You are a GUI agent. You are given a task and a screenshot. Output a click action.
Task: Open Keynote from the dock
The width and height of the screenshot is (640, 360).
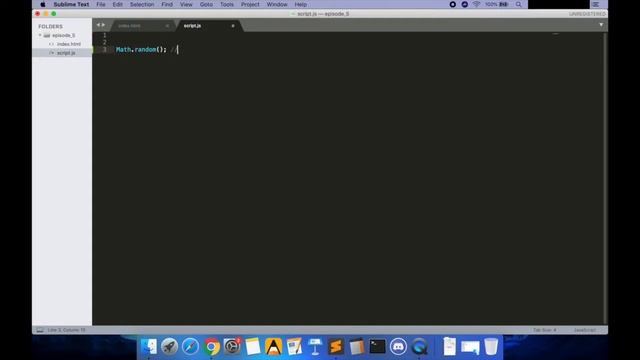tap(315, 347)
